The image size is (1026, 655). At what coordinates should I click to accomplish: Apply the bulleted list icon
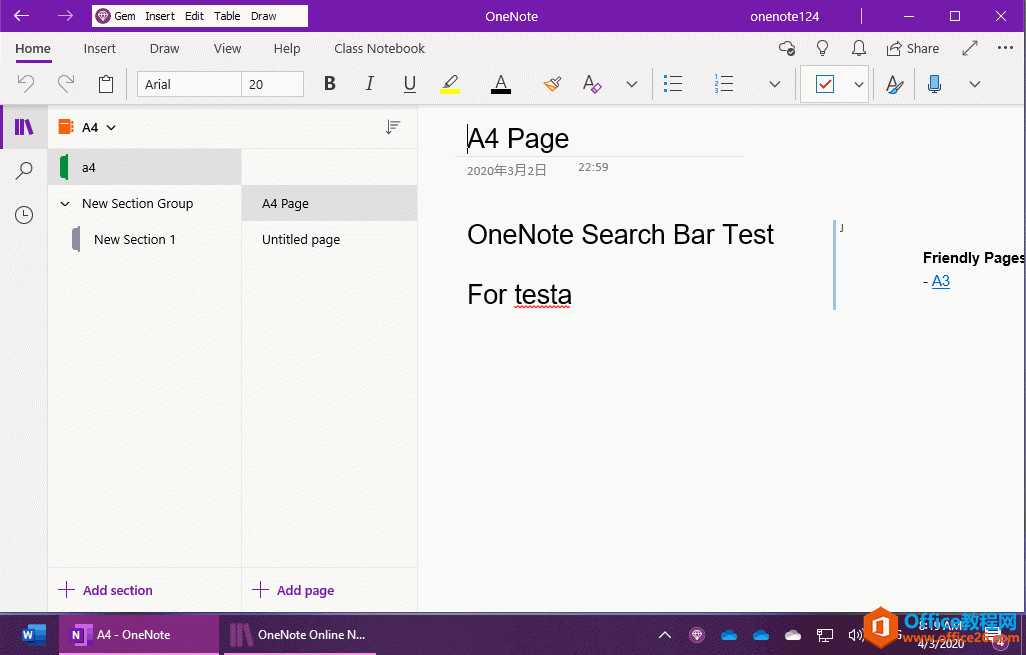pyautogui.click(x=672, y=84)
